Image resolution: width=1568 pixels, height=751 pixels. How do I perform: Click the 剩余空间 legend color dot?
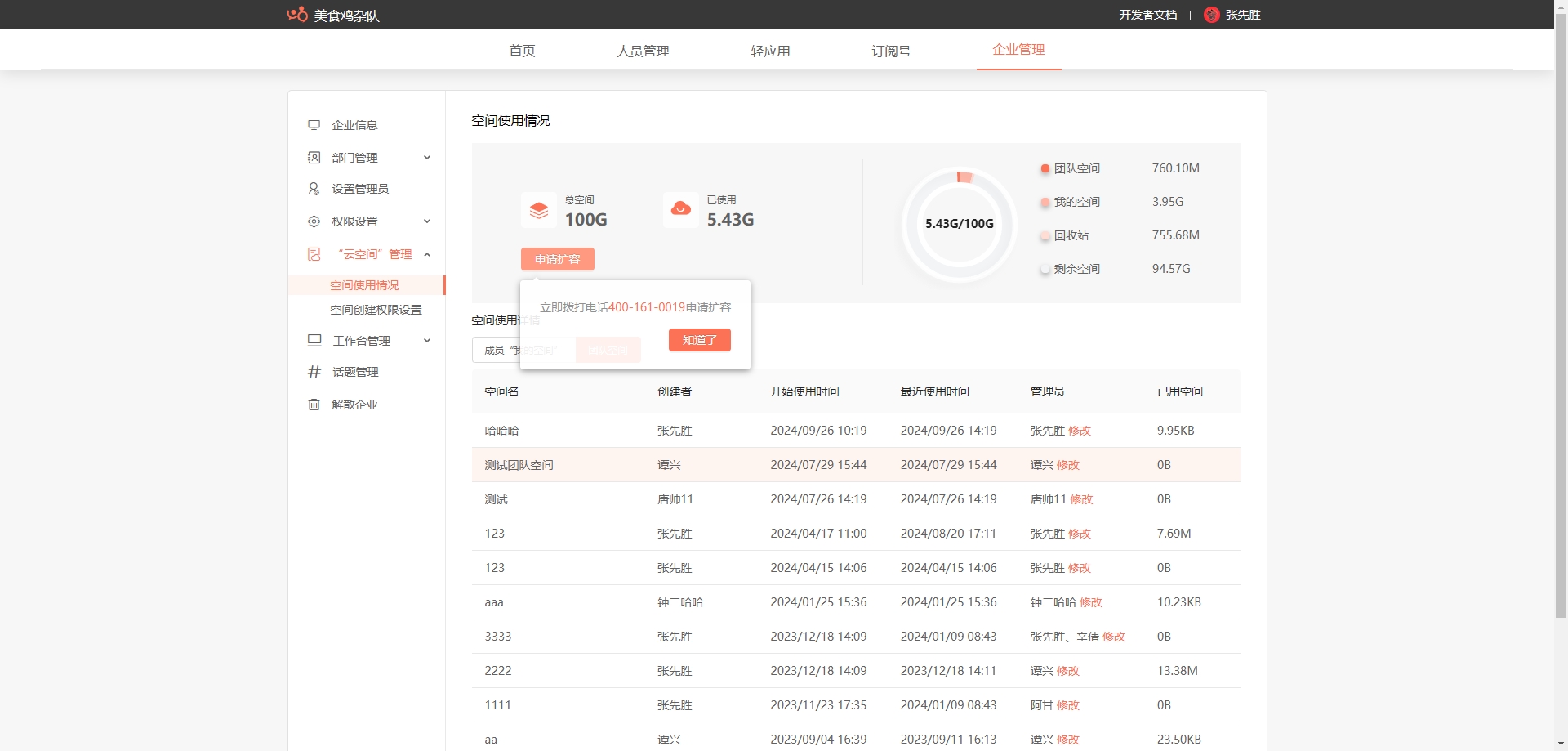pyautogui.click(x=1045, y=270)
